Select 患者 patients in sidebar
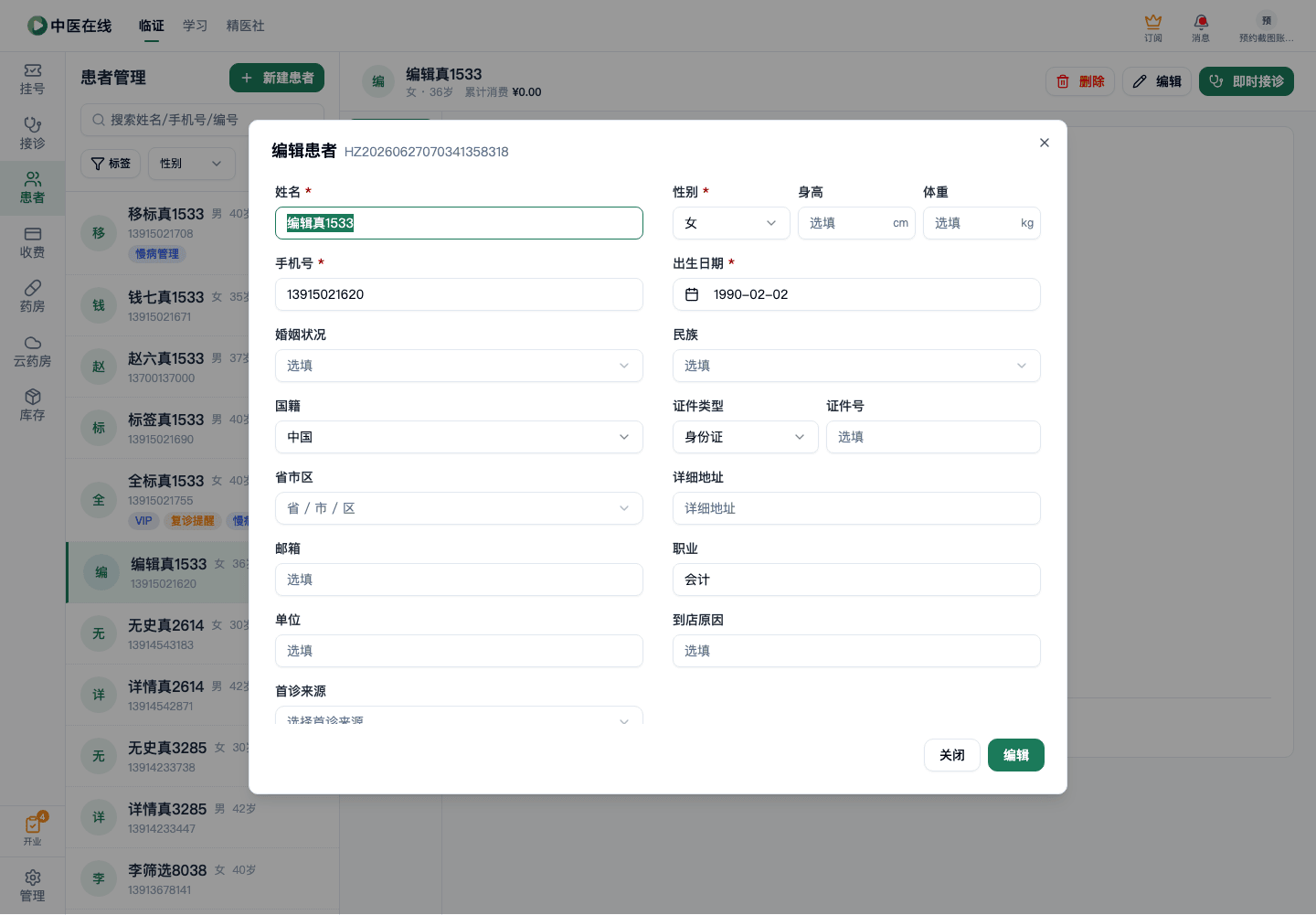 pos(32,188)
